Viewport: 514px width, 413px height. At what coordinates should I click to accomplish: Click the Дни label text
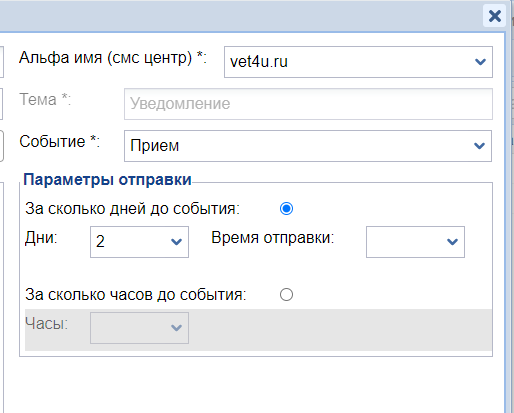coord(41,238)
